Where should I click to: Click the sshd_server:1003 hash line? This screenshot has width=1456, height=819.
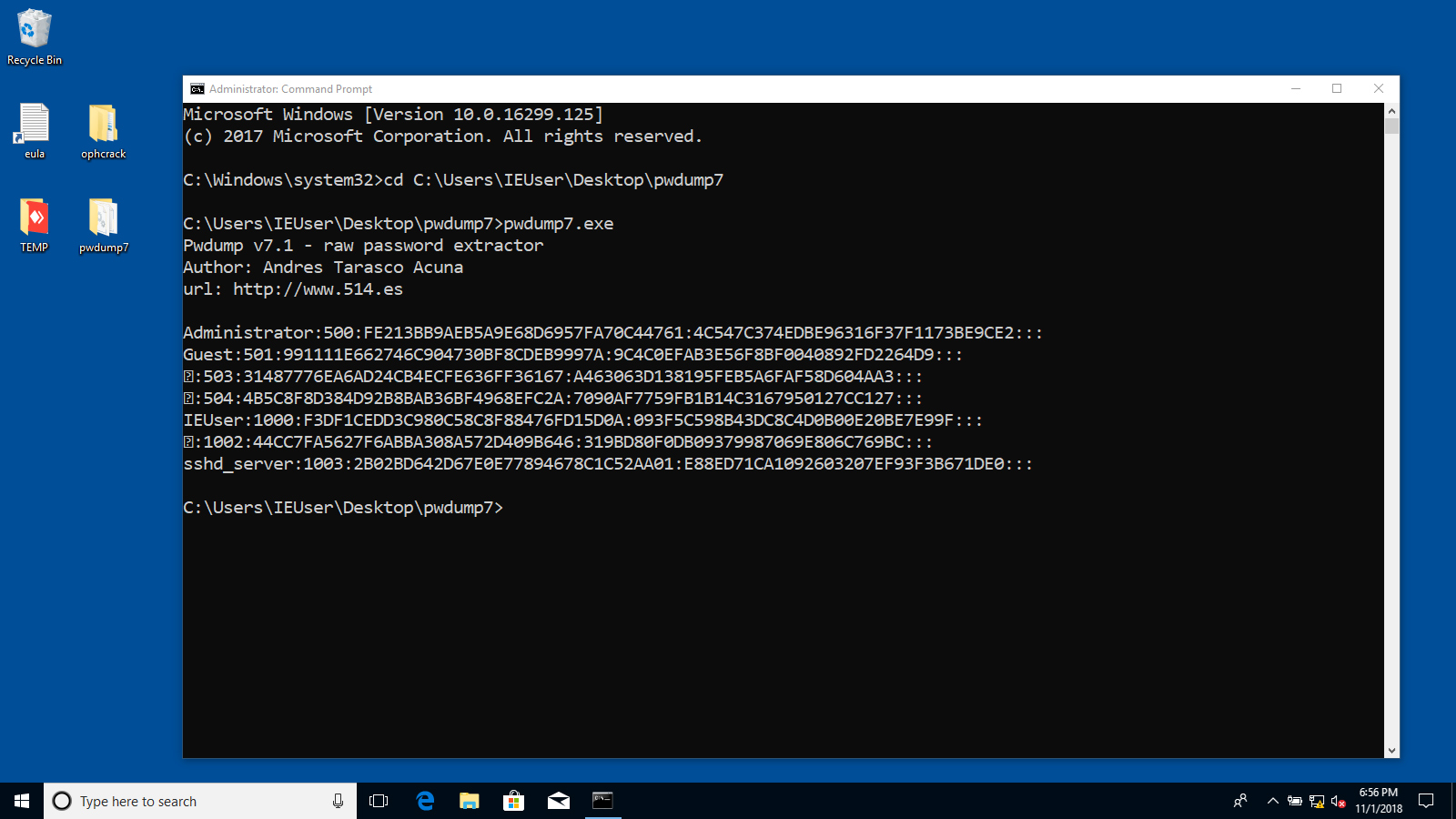[x=608, y=464]
